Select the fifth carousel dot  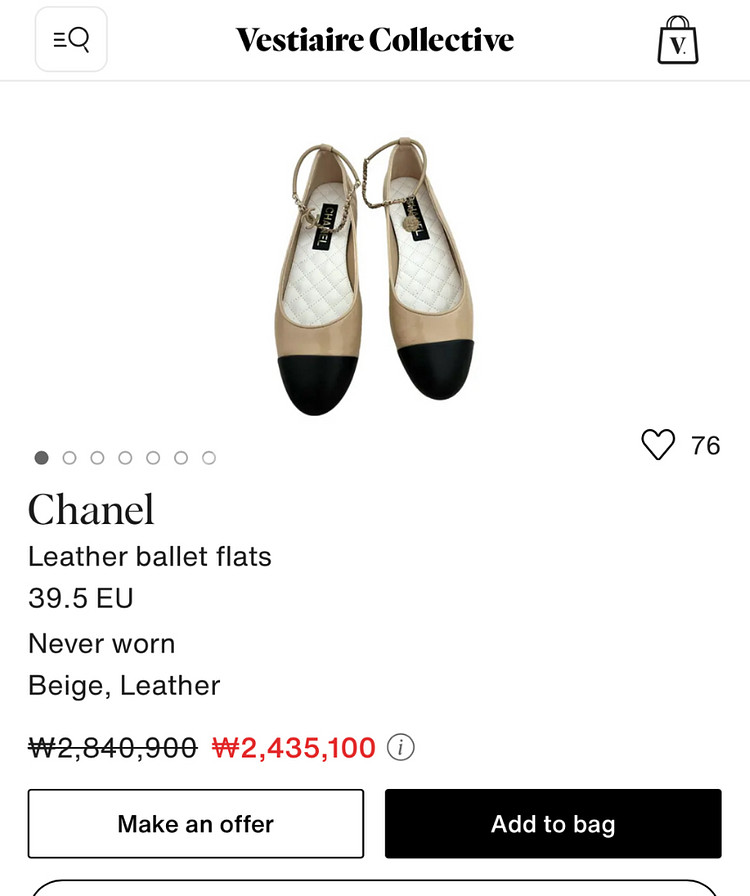point(153,458)
